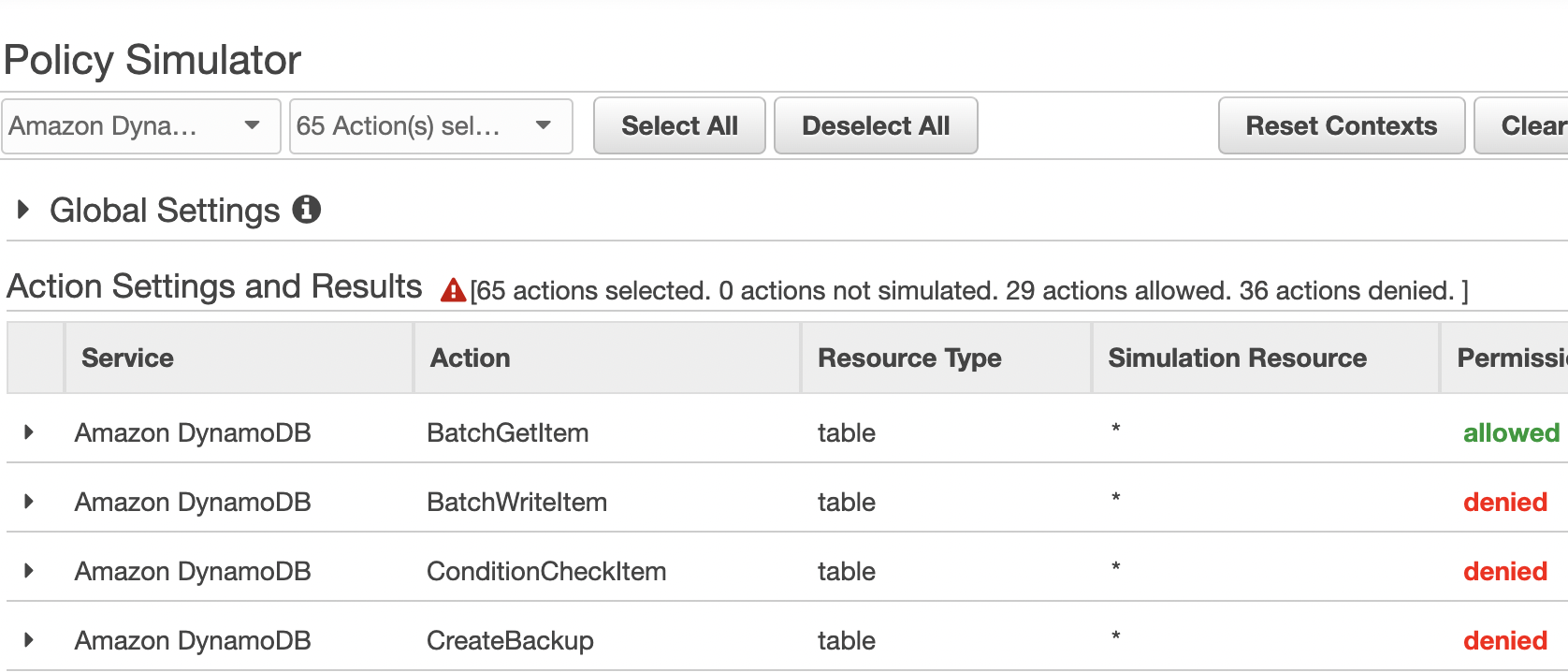Screen dimensions: 1568x672
Task: Click the Resource Type column header
Action: [x=908, y=358]
